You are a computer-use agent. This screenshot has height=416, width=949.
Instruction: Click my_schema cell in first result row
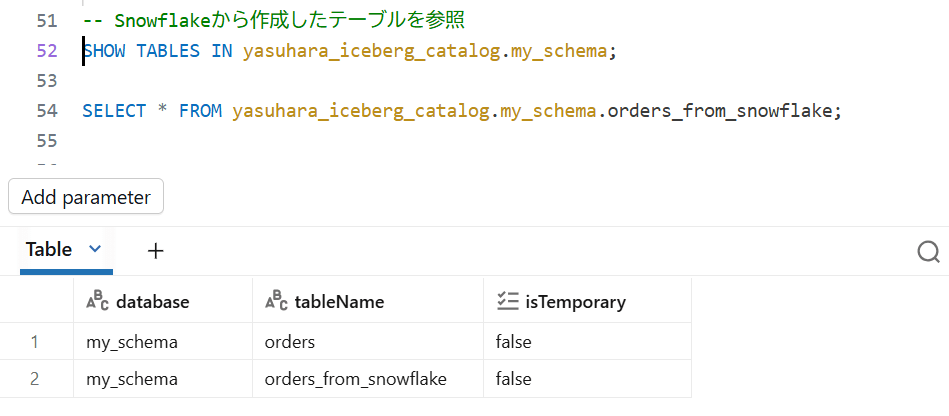(x=132, y=342)
